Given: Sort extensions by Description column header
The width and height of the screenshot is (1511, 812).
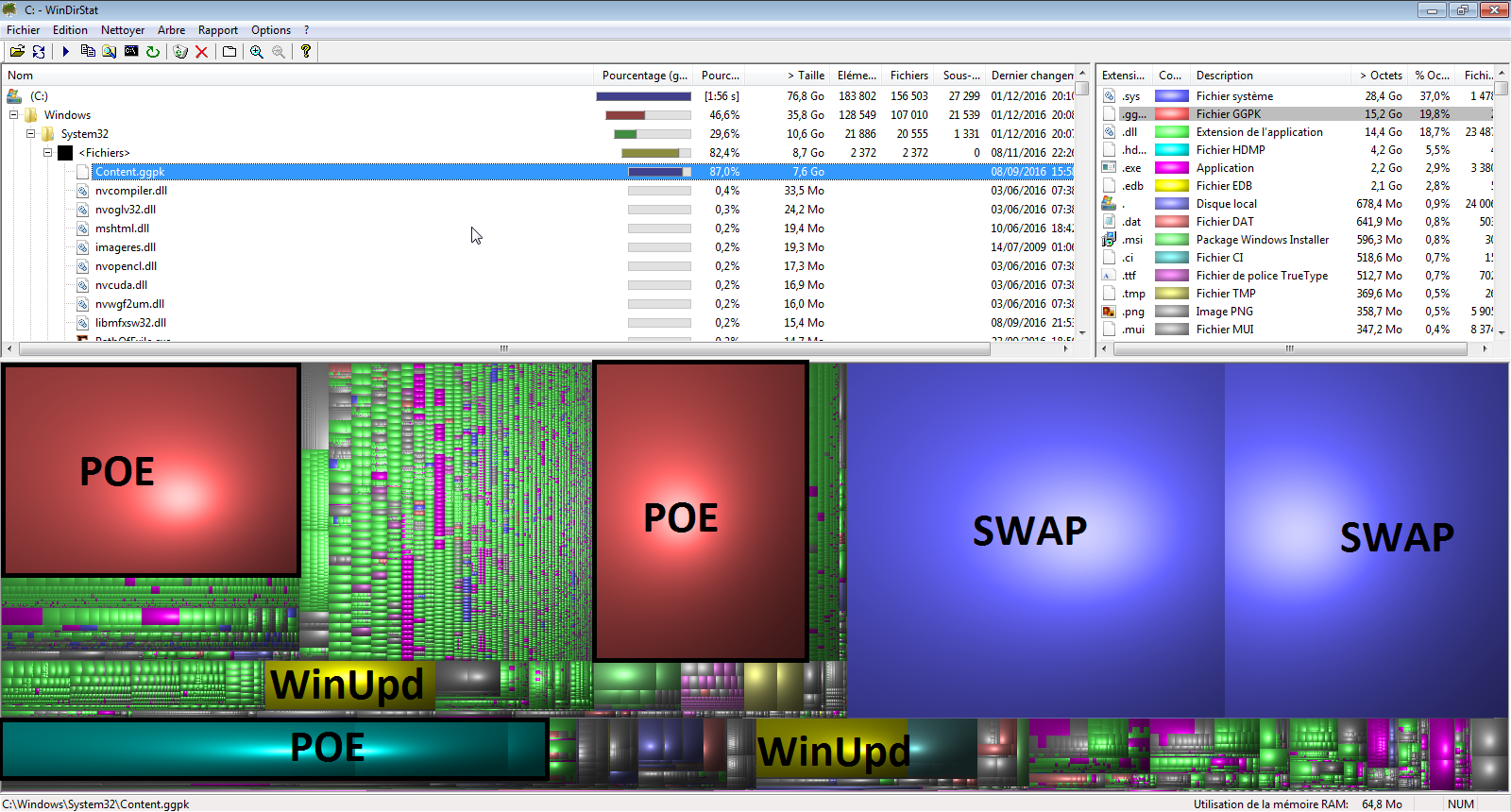Looking at the screenshot, I should 1271,76.
